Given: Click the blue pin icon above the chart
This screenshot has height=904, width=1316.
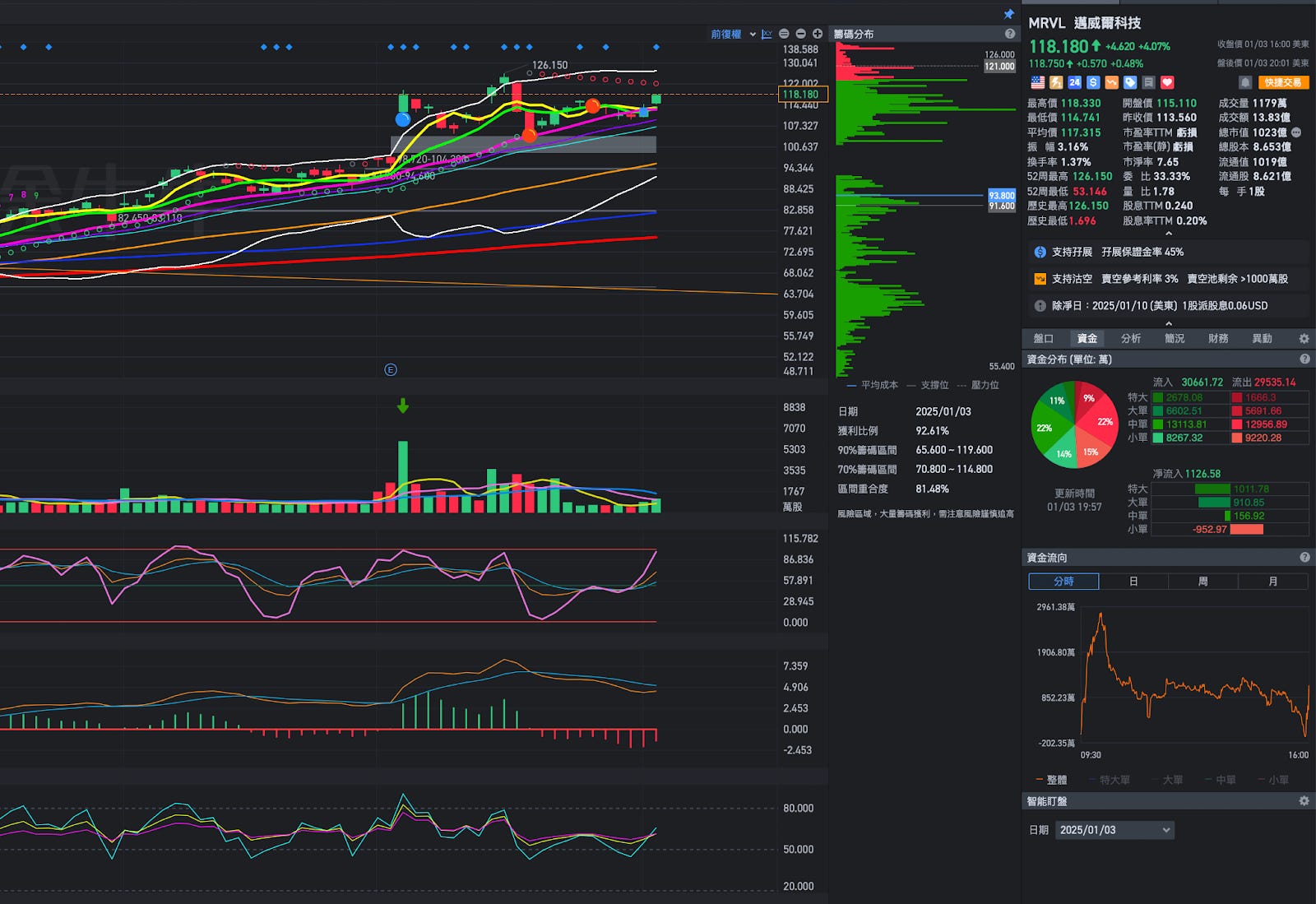Looking at the screenshot, I should click(x=1008, y=14).
